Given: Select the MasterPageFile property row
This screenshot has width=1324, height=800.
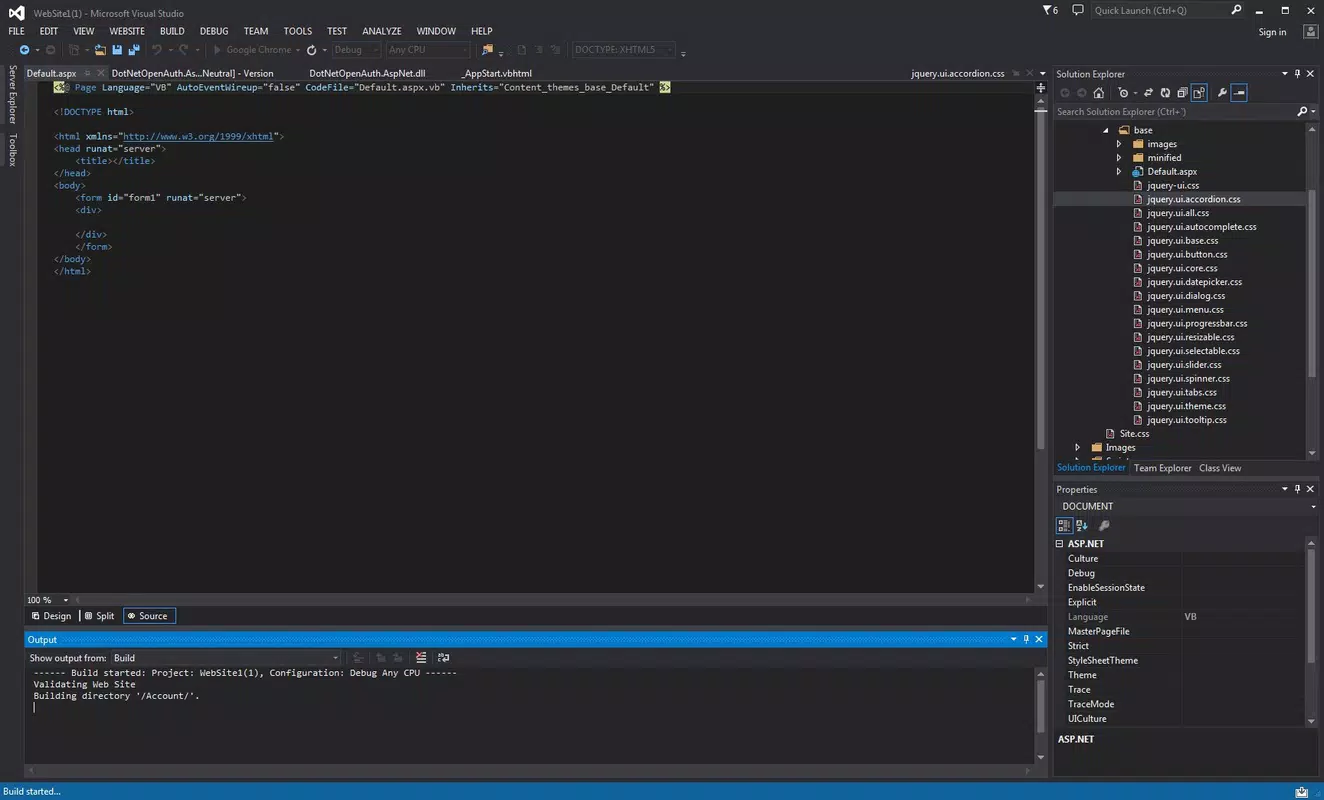Looking at the screenshot, I should 1181,631.
